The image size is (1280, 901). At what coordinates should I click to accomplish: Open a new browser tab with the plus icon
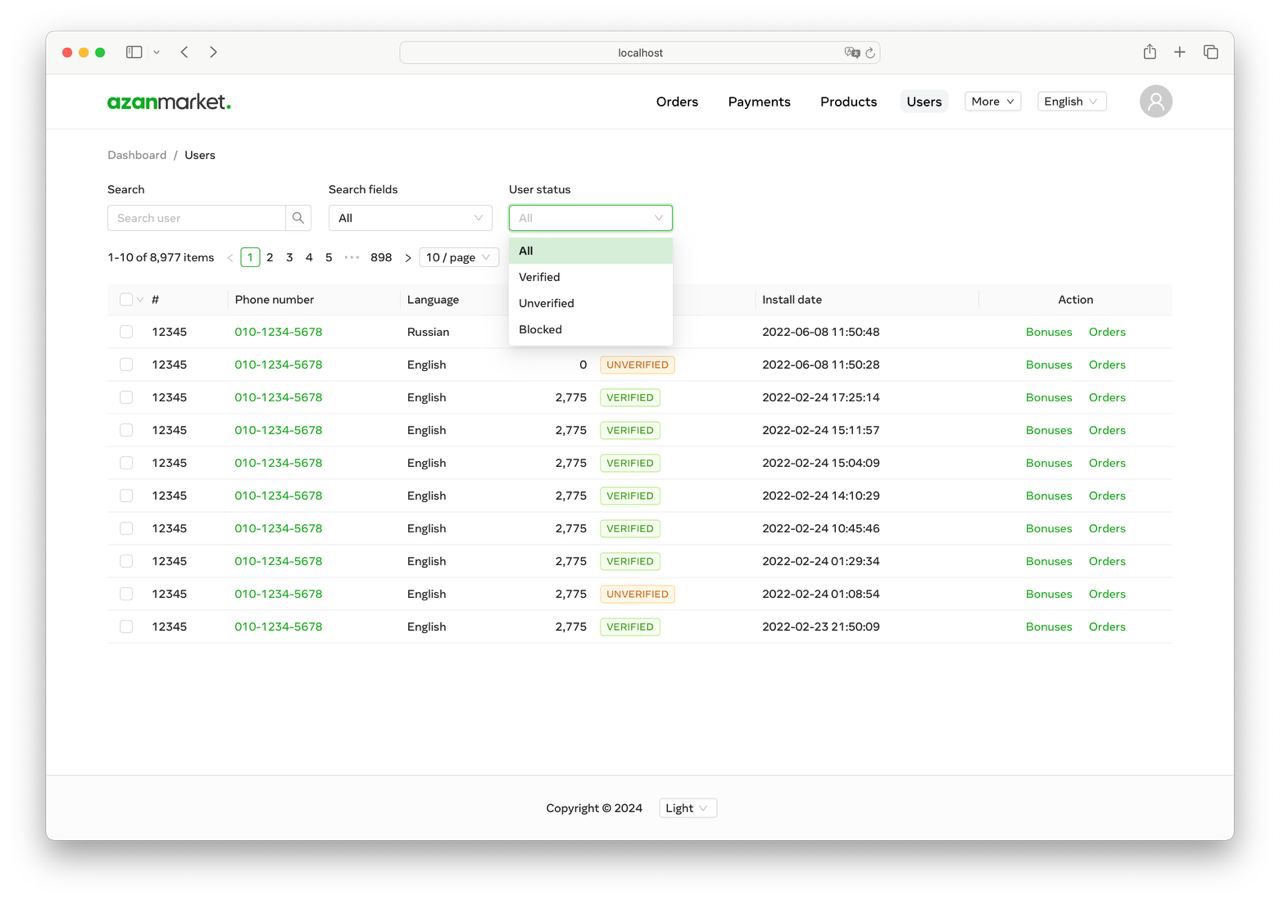[1179, 51]
